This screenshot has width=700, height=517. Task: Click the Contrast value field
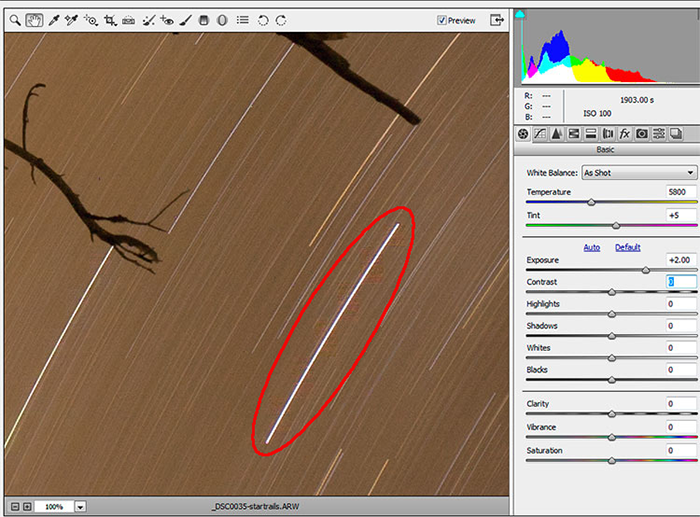pos(681,282)
